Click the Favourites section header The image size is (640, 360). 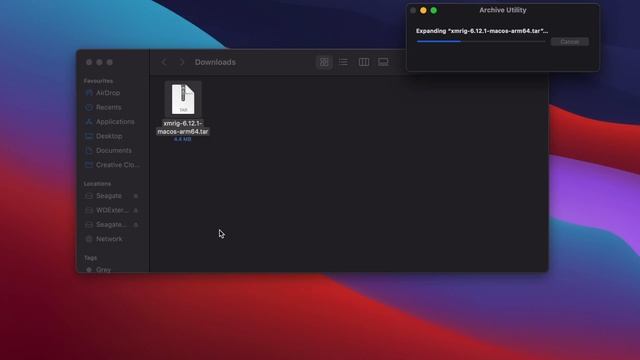98,81
